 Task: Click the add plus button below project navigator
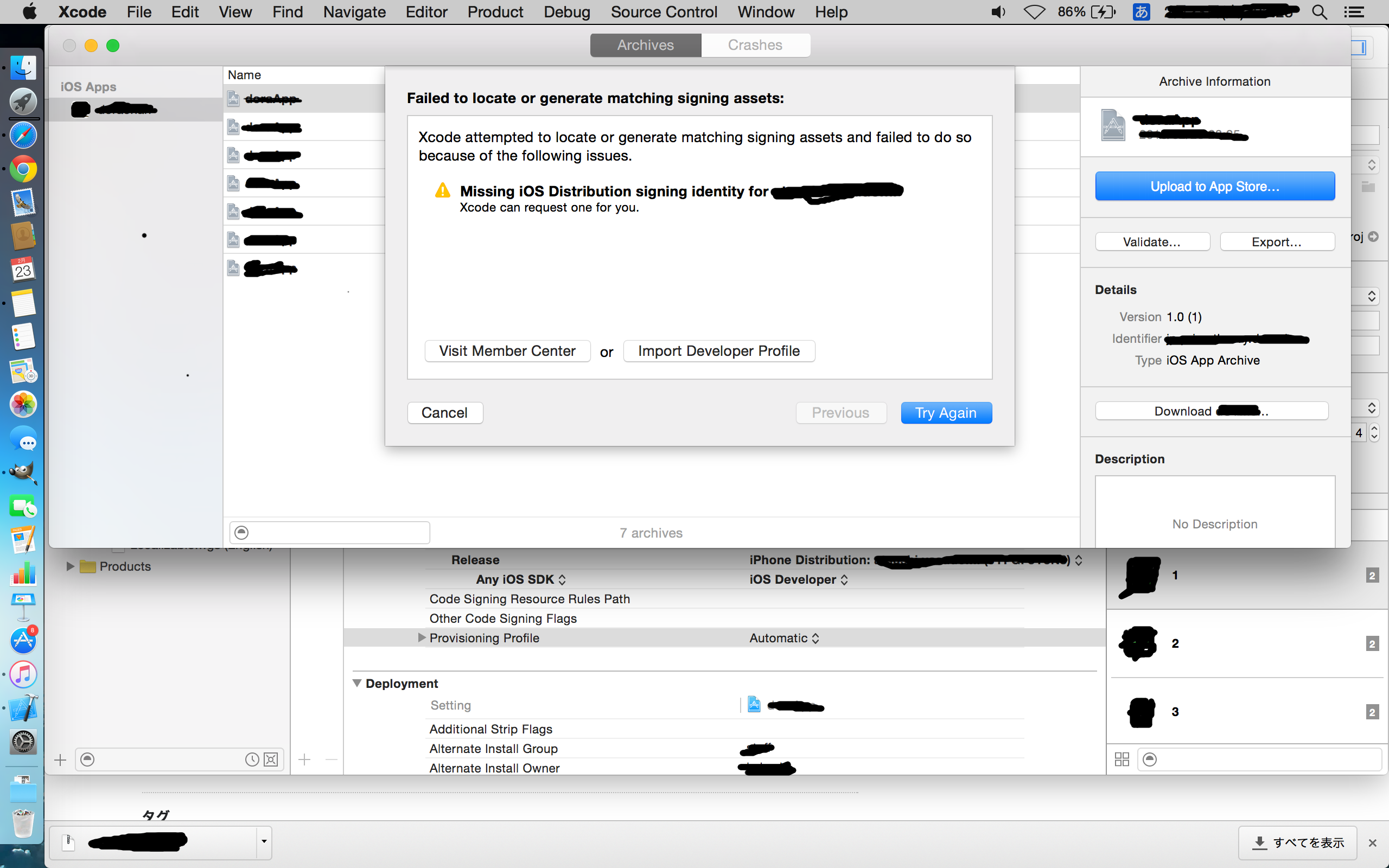(60, 760)
